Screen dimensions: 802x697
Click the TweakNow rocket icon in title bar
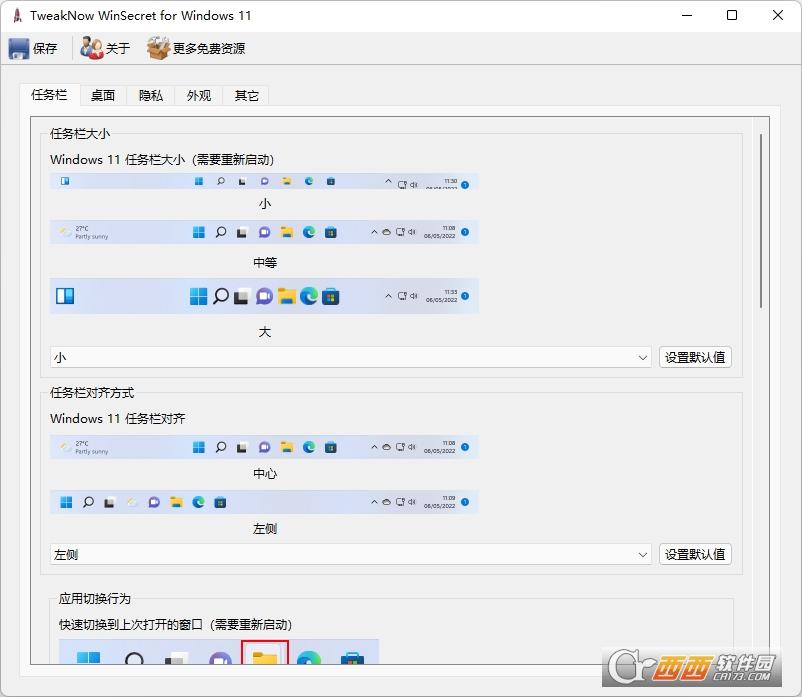click(x=17, y=15)
